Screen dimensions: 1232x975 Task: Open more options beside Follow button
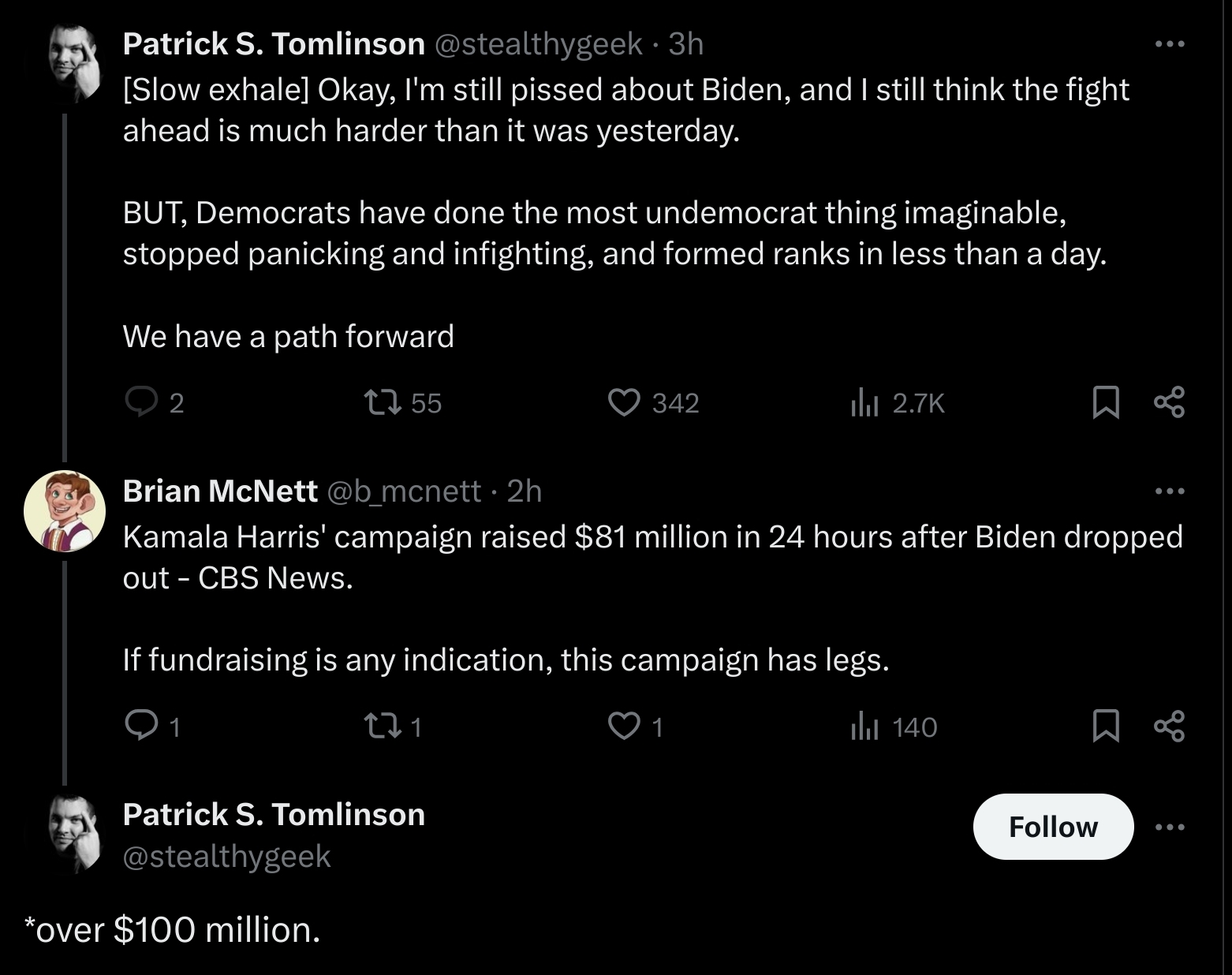click(1170, 827)
